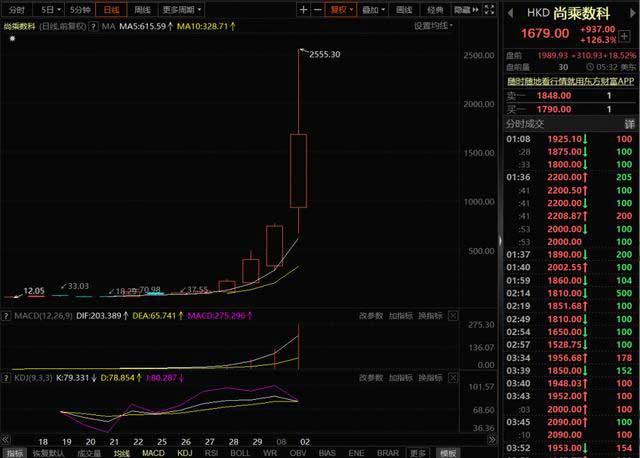The width and height of the screenshot is (640, 458).
Task: Click 换指标 in the KDJ panel
Action: coord(430,378)
